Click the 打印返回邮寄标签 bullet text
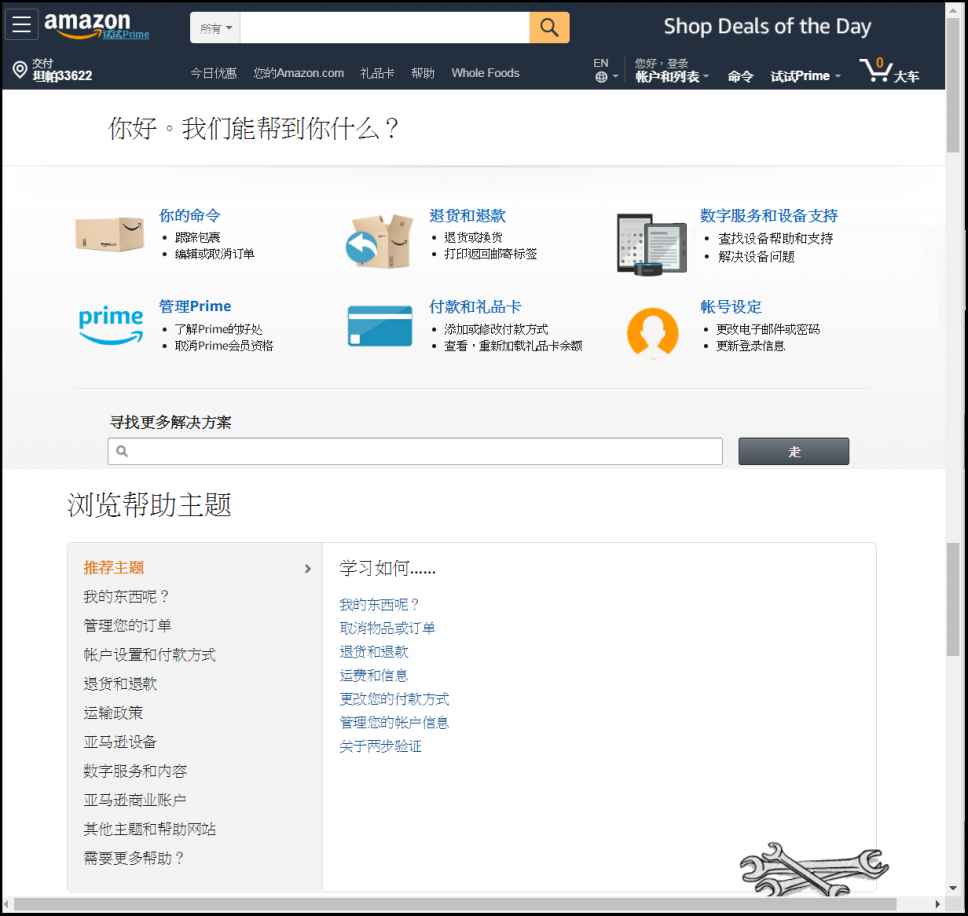Viewport: 968px width, 916px height. pyautogui.click(x=490, y=254)
